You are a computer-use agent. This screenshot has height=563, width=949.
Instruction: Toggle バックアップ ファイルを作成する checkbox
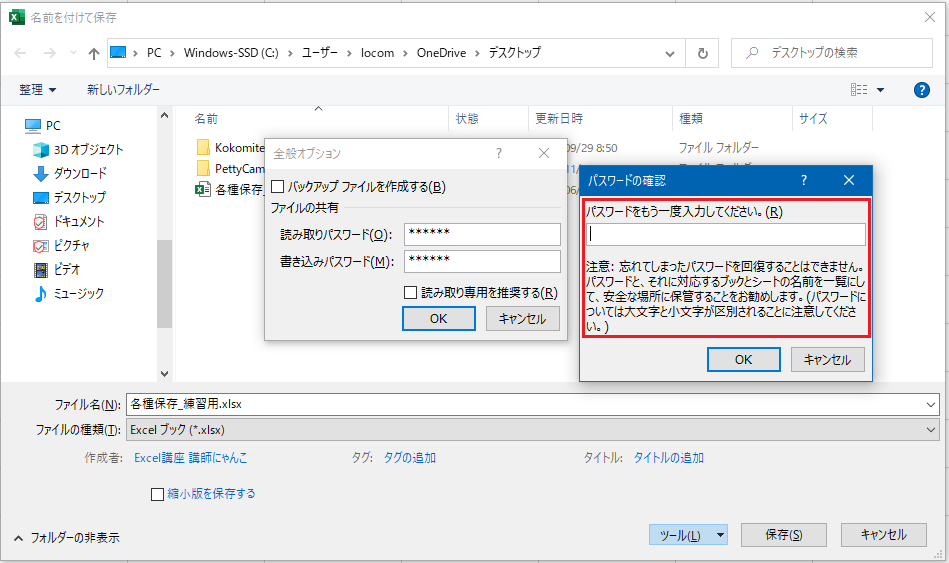coord(278,186)
